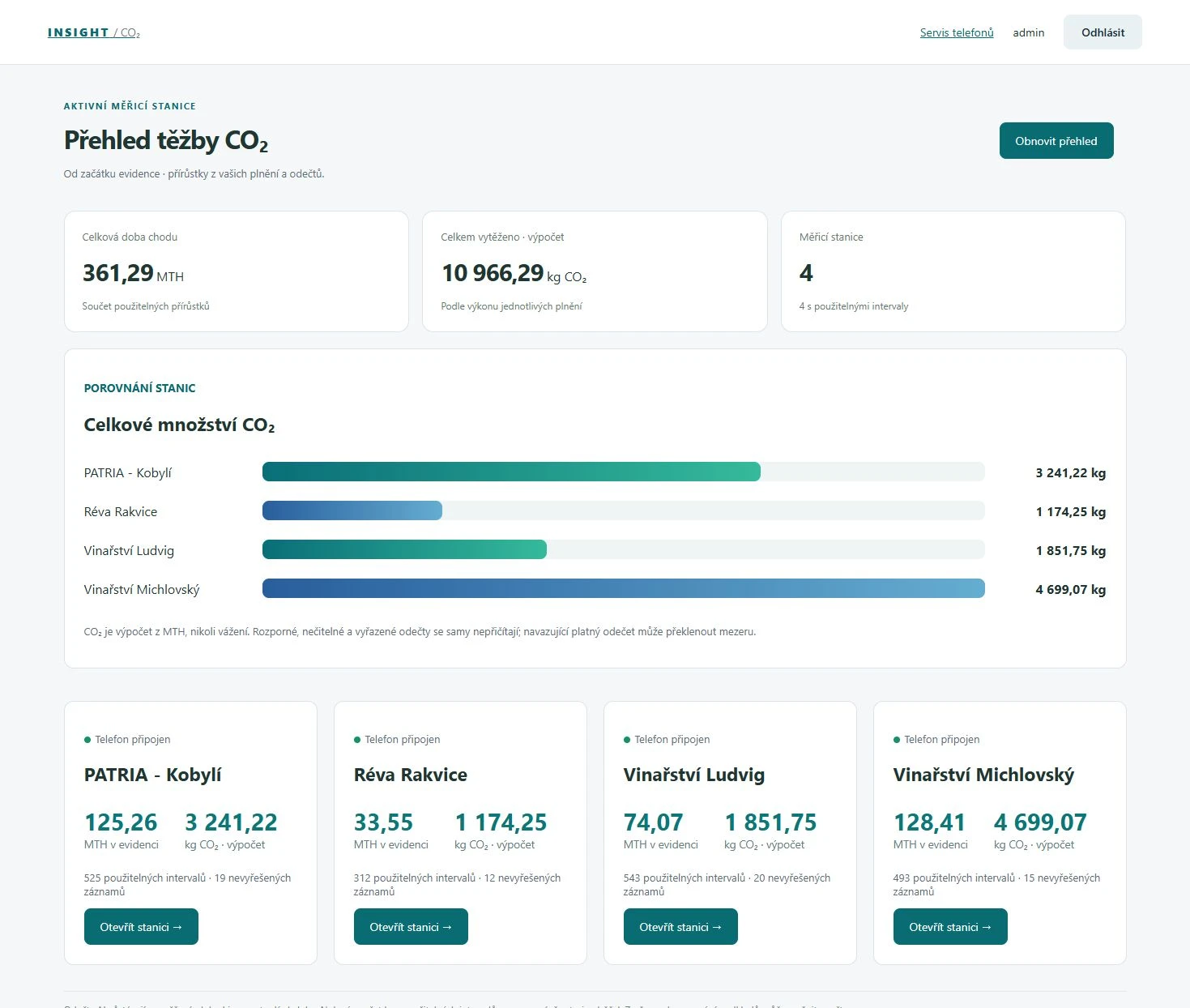Click the 312 použitelných intervalů text
The image size is (1190, 1008).
click(x=415, y=878)
